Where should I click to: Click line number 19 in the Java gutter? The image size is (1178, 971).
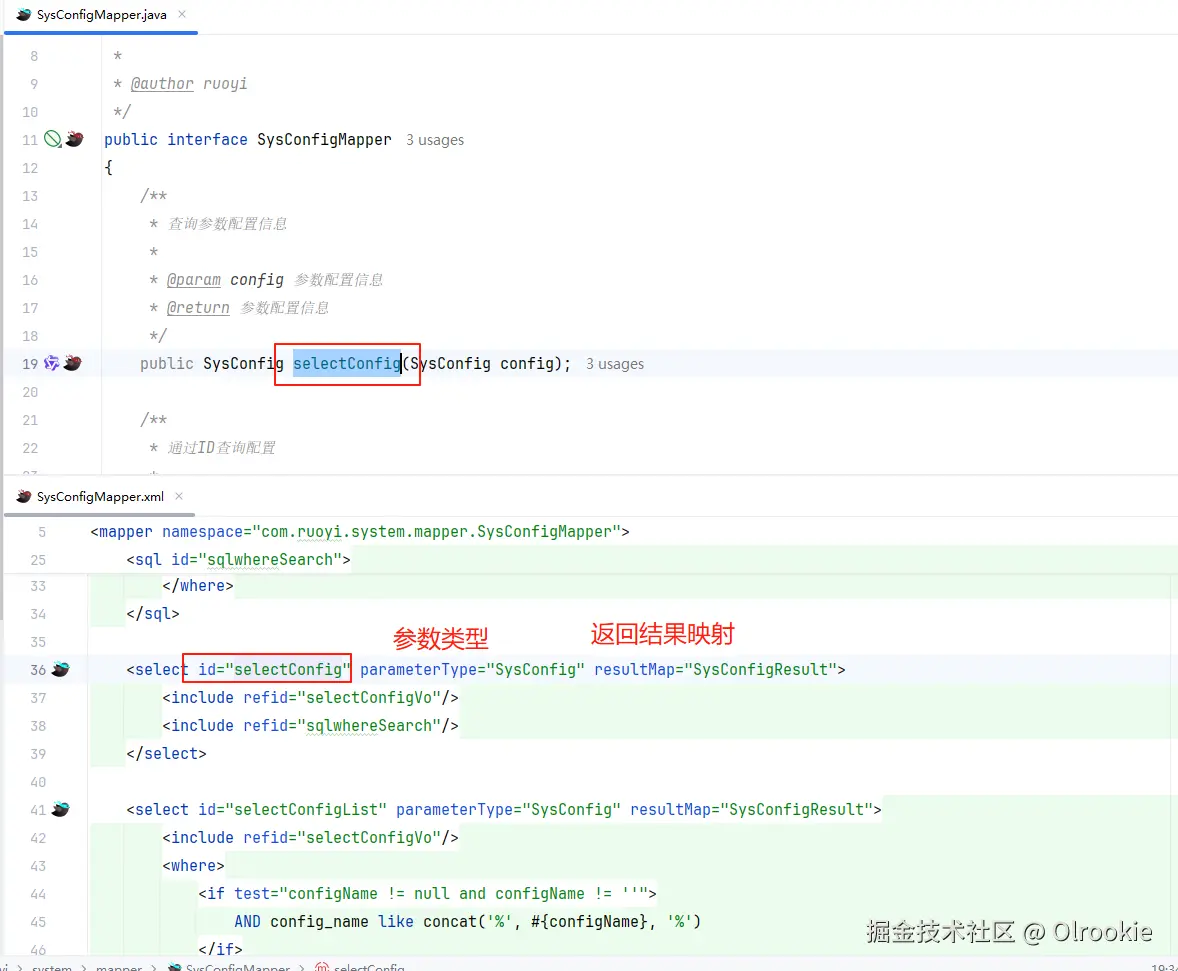(x=30, y=364)
